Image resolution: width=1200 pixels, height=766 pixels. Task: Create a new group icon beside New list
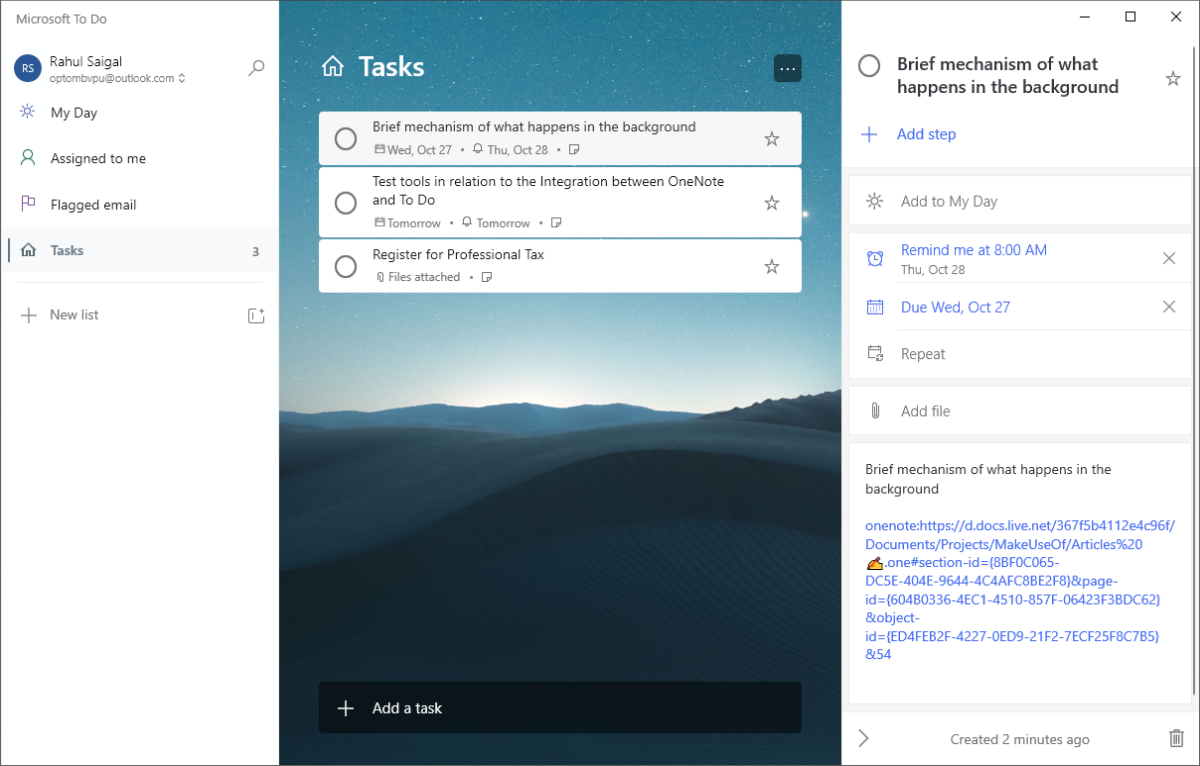coord(256,315)
